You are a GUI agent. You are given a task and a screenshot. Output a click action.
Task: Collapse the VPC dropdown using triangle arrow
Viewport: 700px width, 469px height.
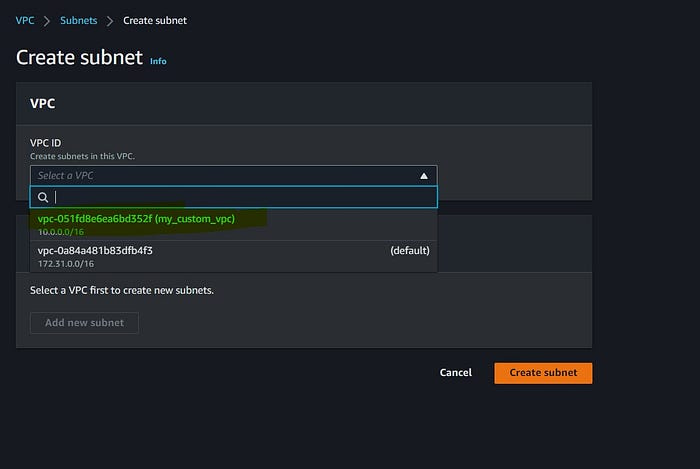pyautogui.click(x=424, y=176)
